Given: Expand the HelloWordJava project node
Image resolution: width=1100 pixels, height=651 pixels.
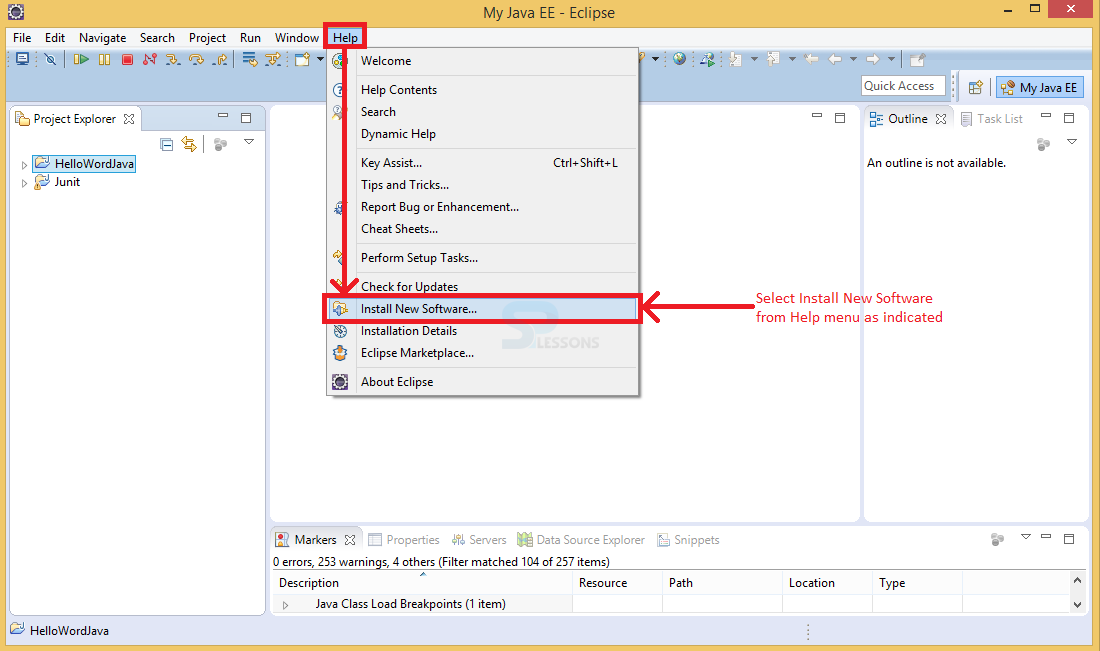Looking at the screenshot, I should tap(24, 165).
